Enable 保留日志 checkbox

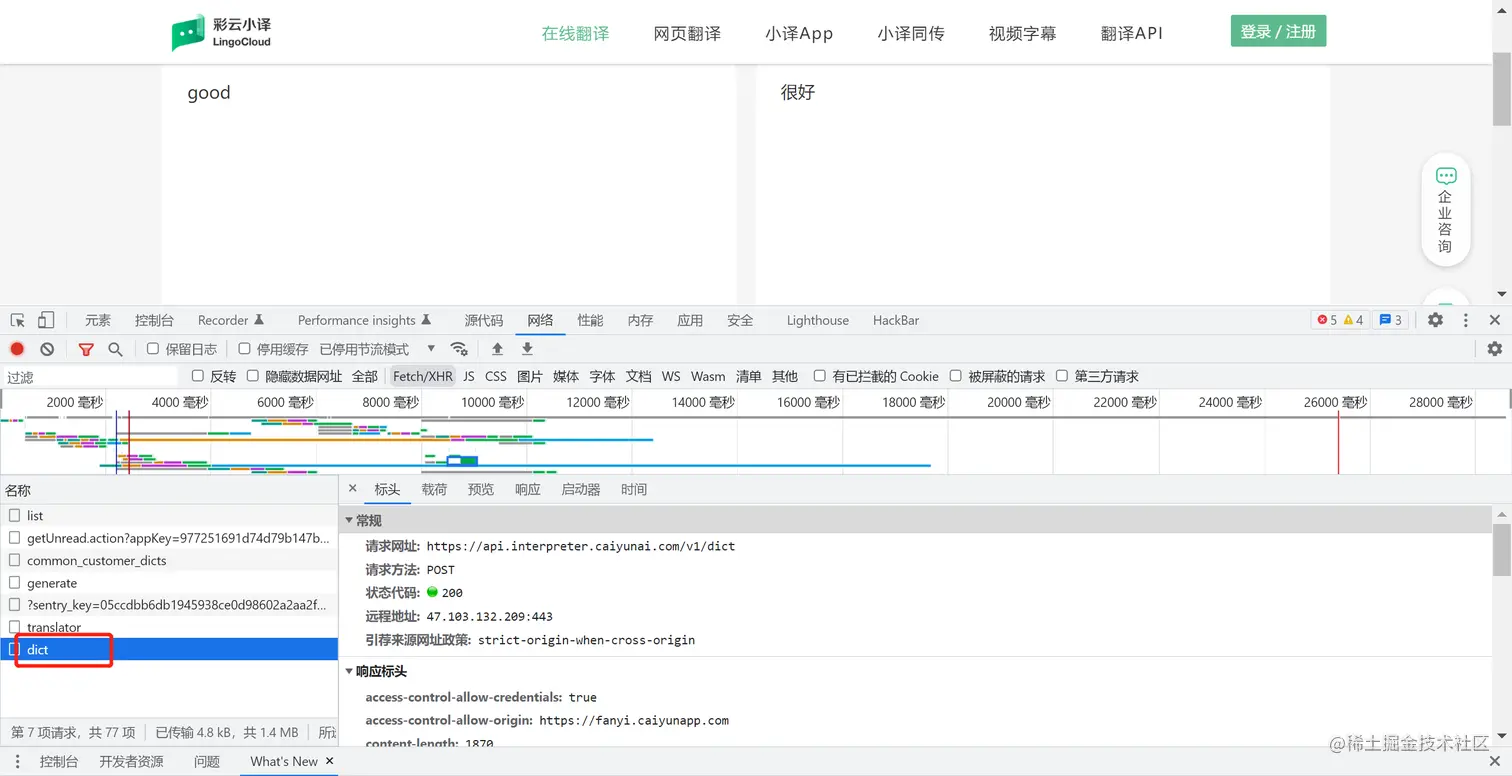(x=153, y=349)
